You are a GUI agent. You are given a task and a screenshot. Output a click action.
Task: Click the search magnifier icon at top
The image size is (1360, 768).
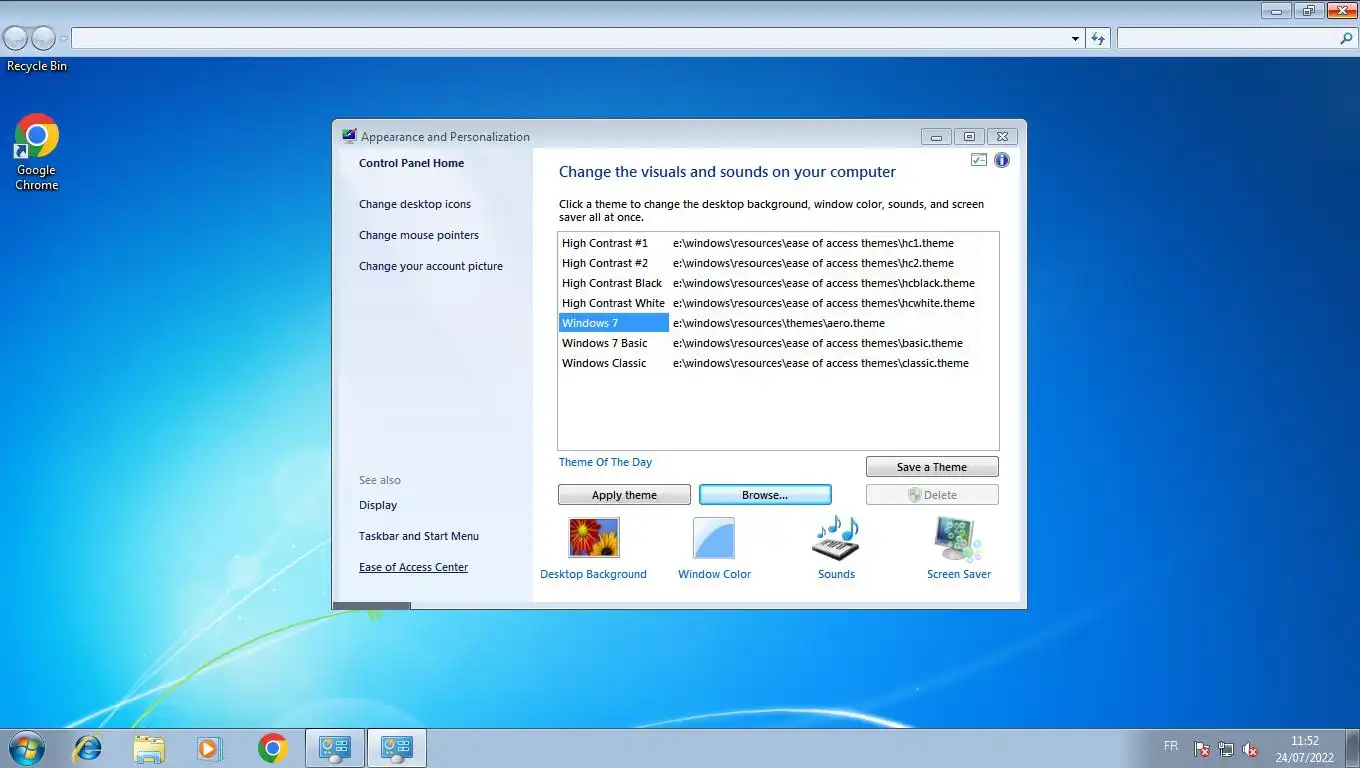1346,38
